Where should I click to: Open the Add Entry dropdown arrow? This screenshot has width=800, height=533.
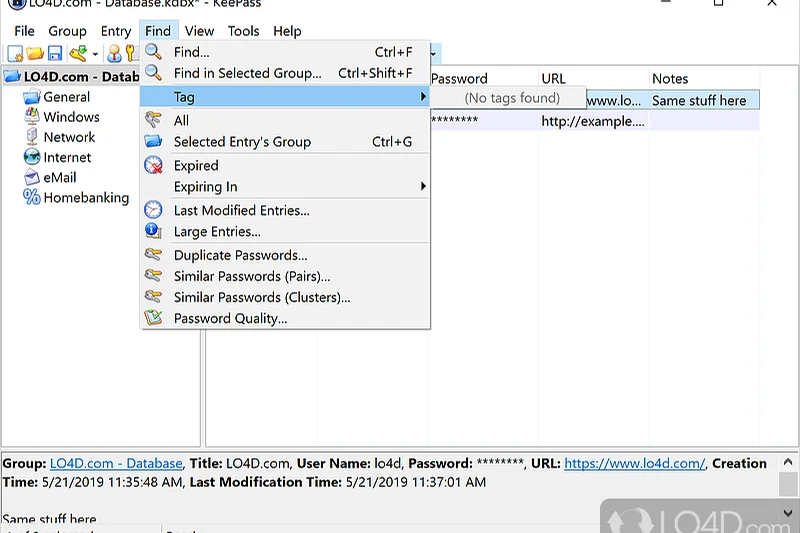click(95, 54)
